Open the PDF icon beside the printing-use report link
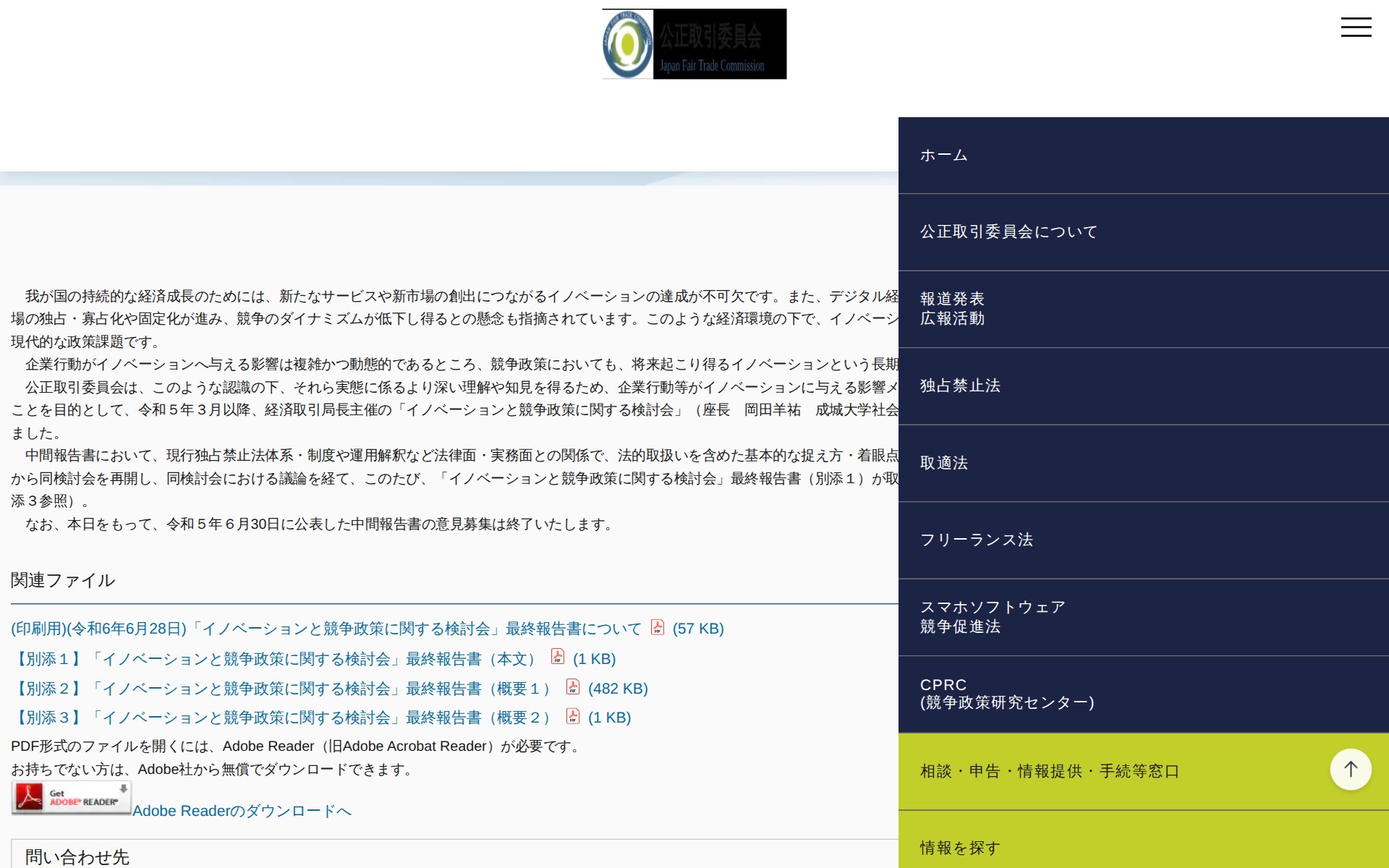The height and width of the screenshot is (868, 1389). click(657, 629)
